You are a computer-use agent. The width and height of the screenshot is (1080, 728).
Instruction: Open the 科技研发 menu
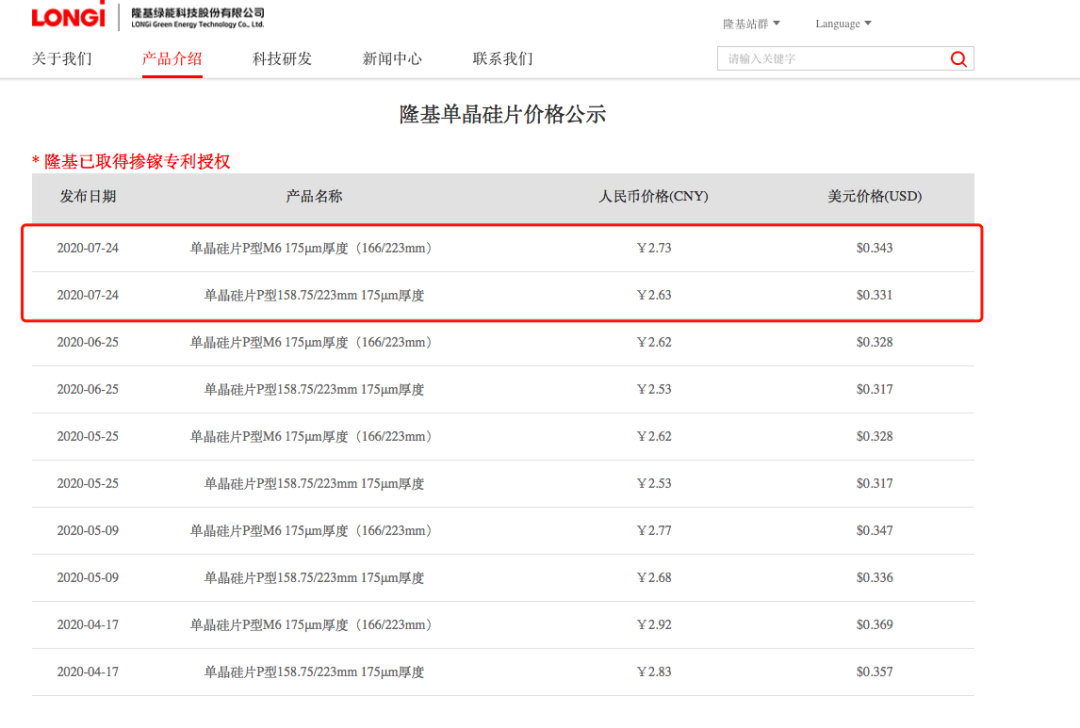click(x=282, y=59)
